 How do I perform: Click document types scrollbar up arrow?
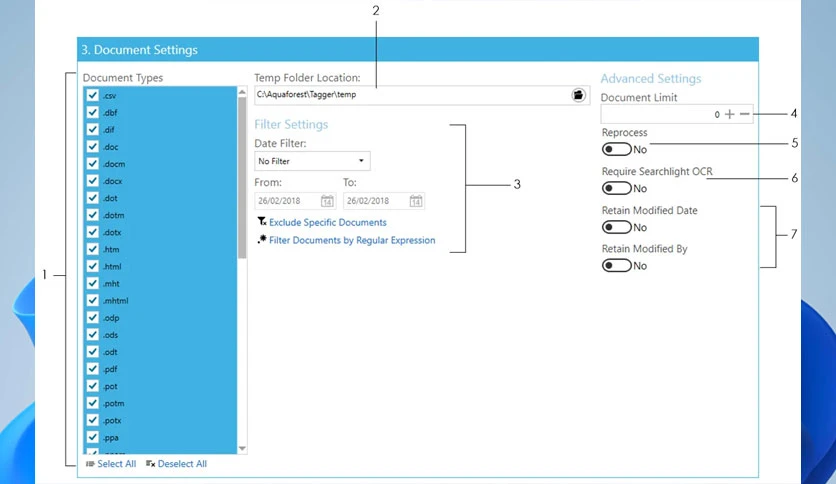242,92
